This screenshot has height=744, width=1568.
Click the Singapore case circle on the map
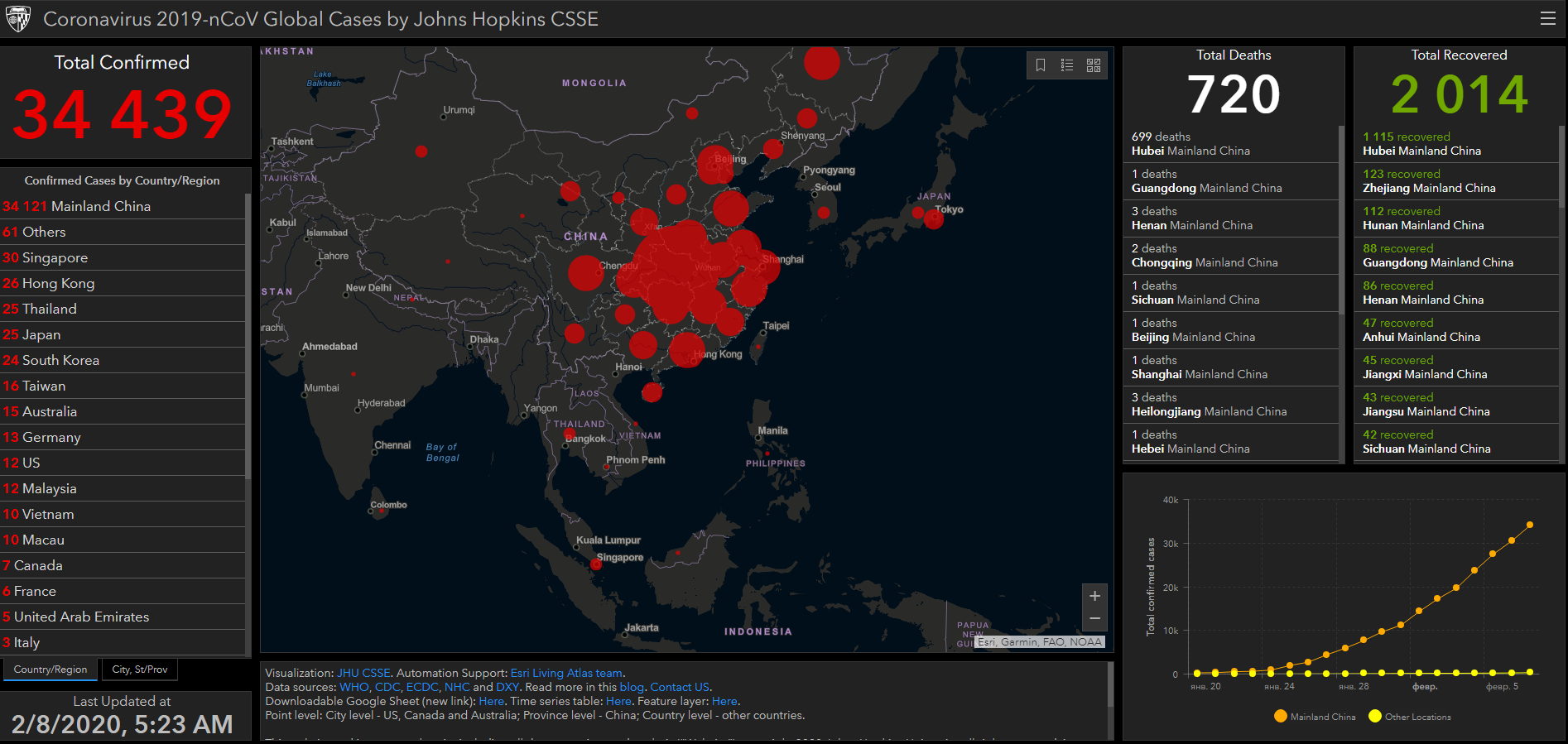(596, 564)
